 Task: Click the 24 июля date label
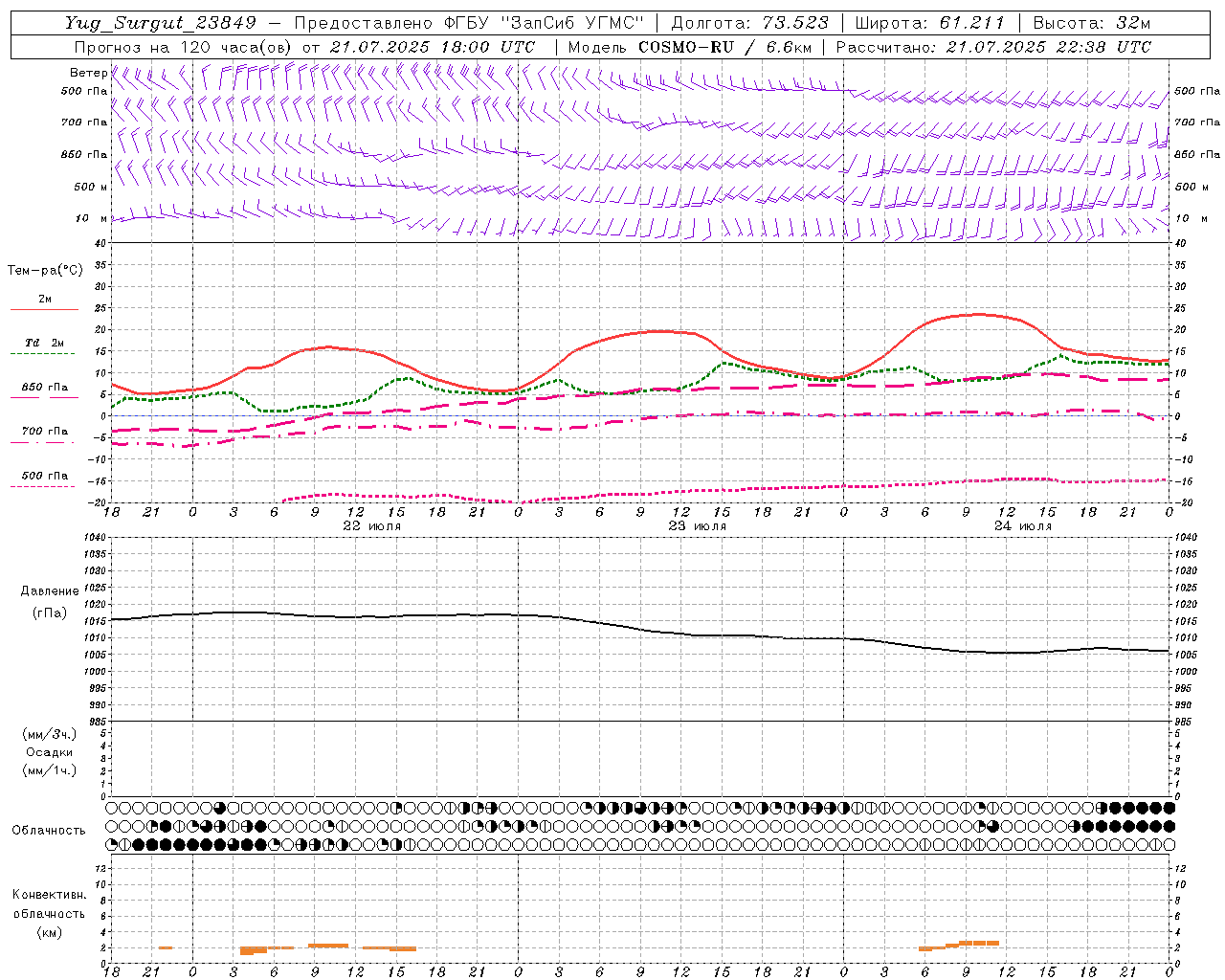(x=1023, y=526)
